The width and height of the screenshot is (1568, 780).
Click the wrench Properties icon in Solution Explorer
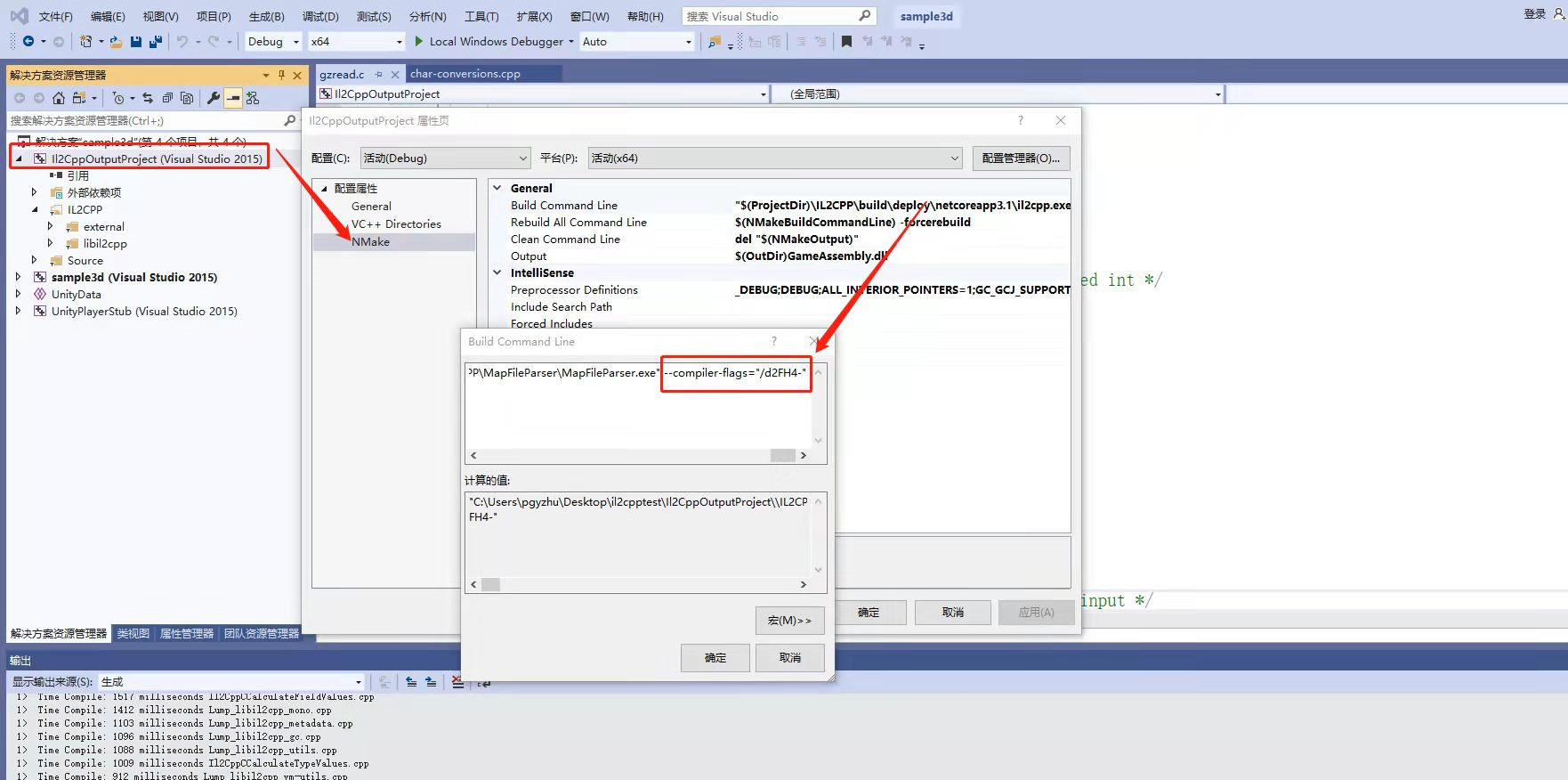[x=214, y=98]
